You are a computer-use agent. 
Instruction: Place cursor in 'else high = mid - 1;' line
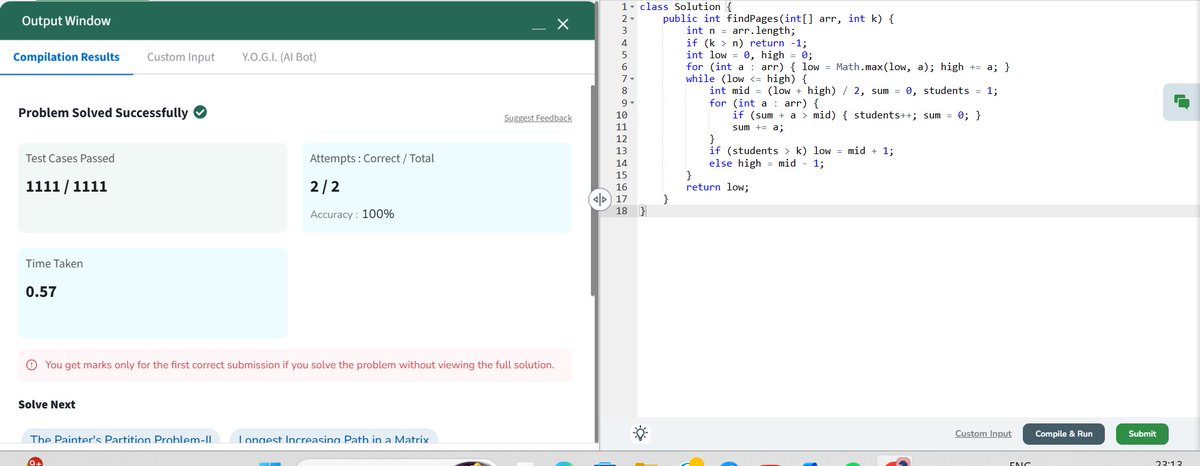point(767,162)
